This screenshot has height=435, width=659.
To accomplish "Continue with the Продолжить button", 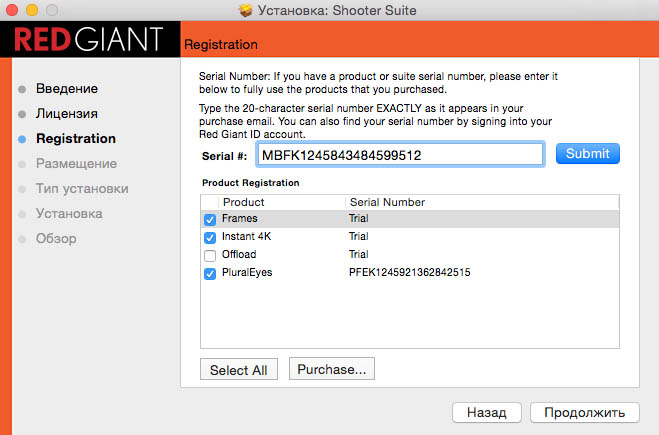I will (x=585, y=412).
